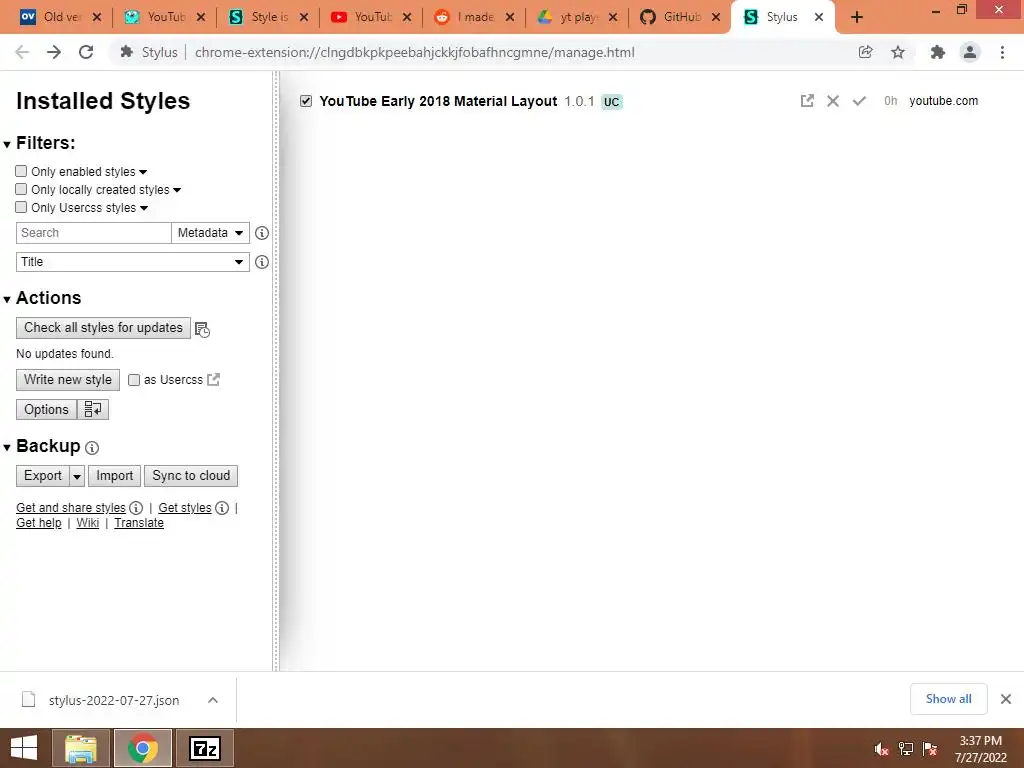The width and height of the screenshot is (1024, 768).
Task: Open the Chrome profile avatar
Action: tap(970, 52)
